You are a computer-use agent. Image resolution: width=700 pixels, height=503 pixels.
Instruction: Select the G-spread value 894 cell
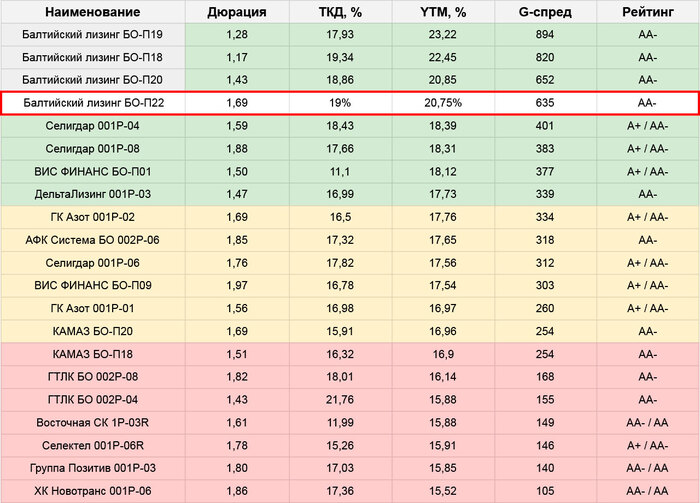(x=544, y=35)
